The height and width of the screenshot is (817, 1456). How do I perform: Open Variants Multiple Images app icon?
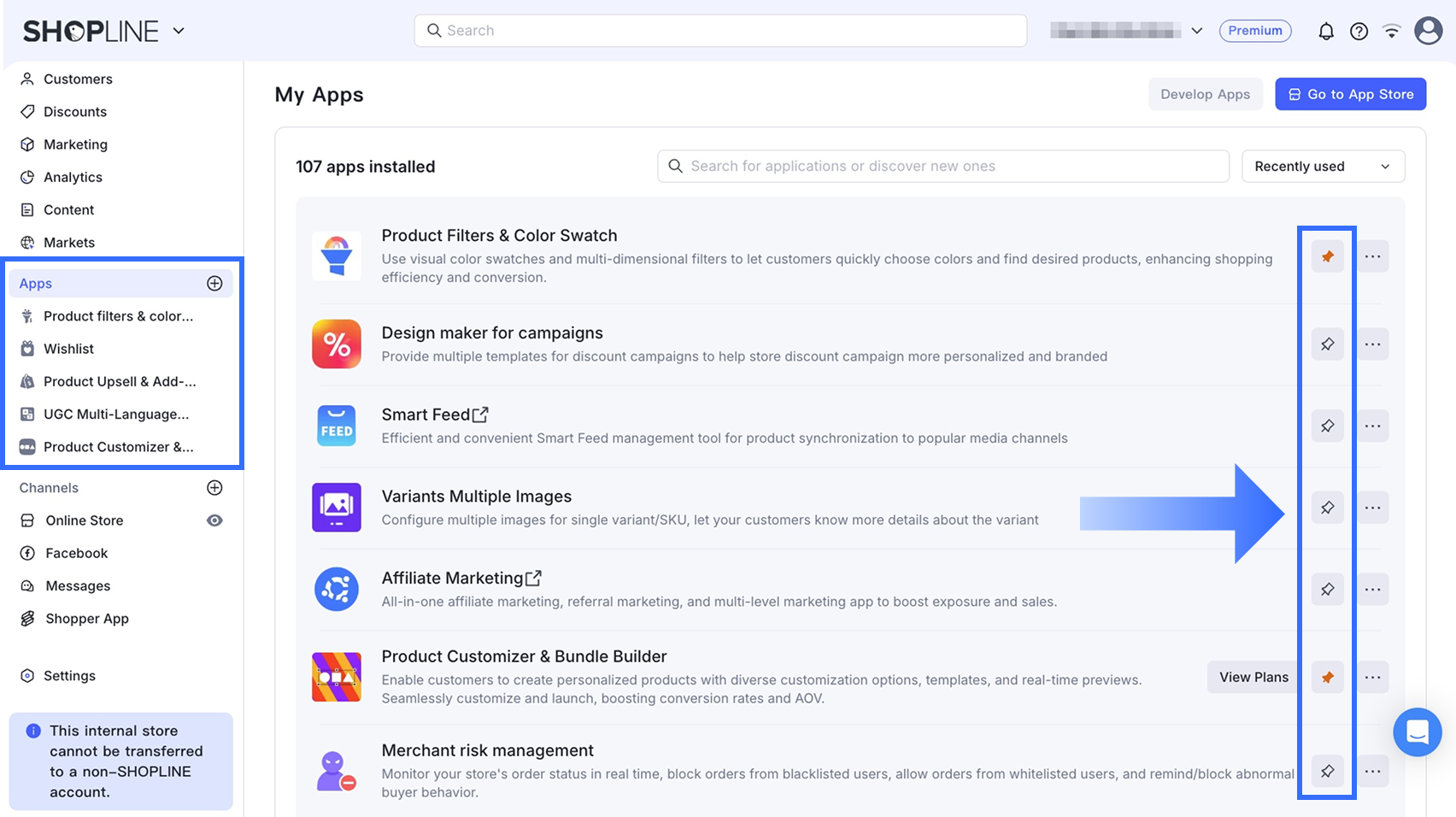click(x=337, y=508)
